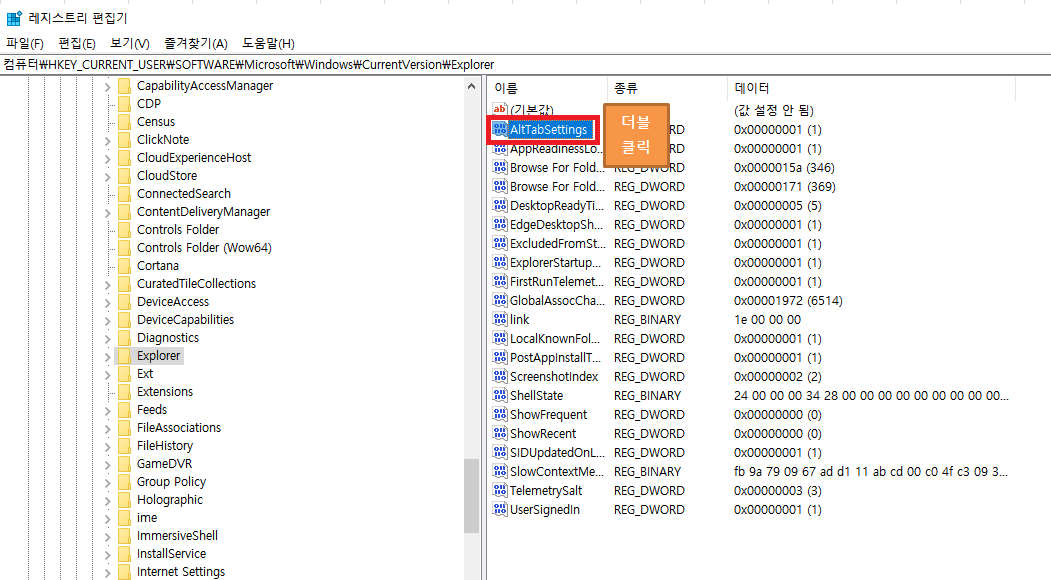Click the (기본값) string value icon
The height and width of the screenshot is (580, 1051).
[499, 109]
